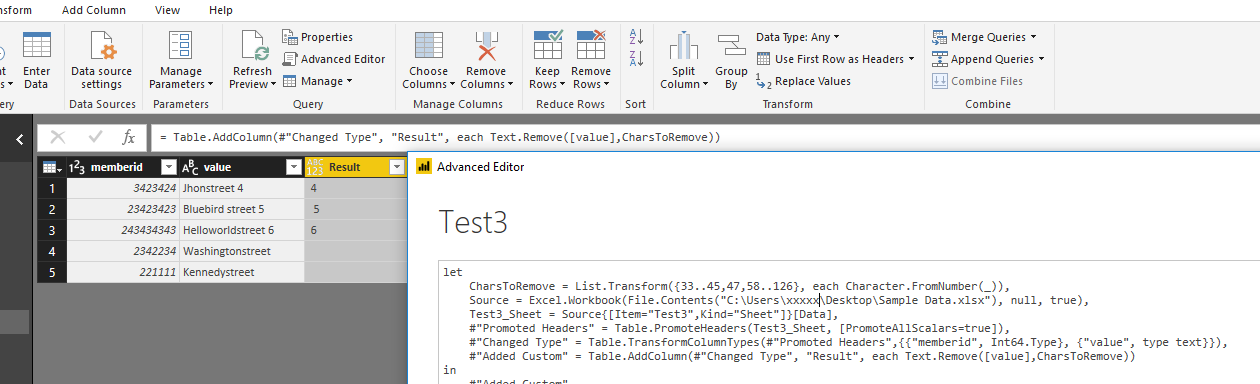The height and width of the screenshot is (384, 1260).
Task: Select Result cell with value 6
Action: click(x=355, y=230)
